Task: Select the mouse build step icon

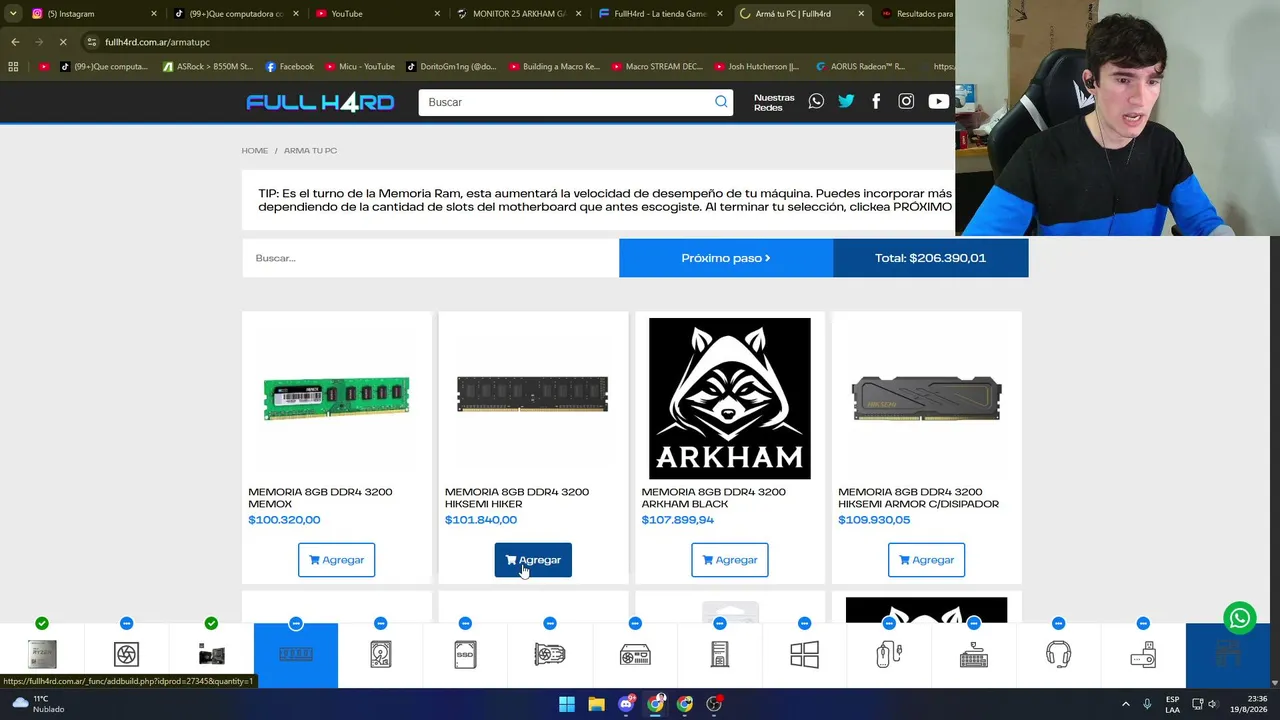Action: click(x=889, y=655)
